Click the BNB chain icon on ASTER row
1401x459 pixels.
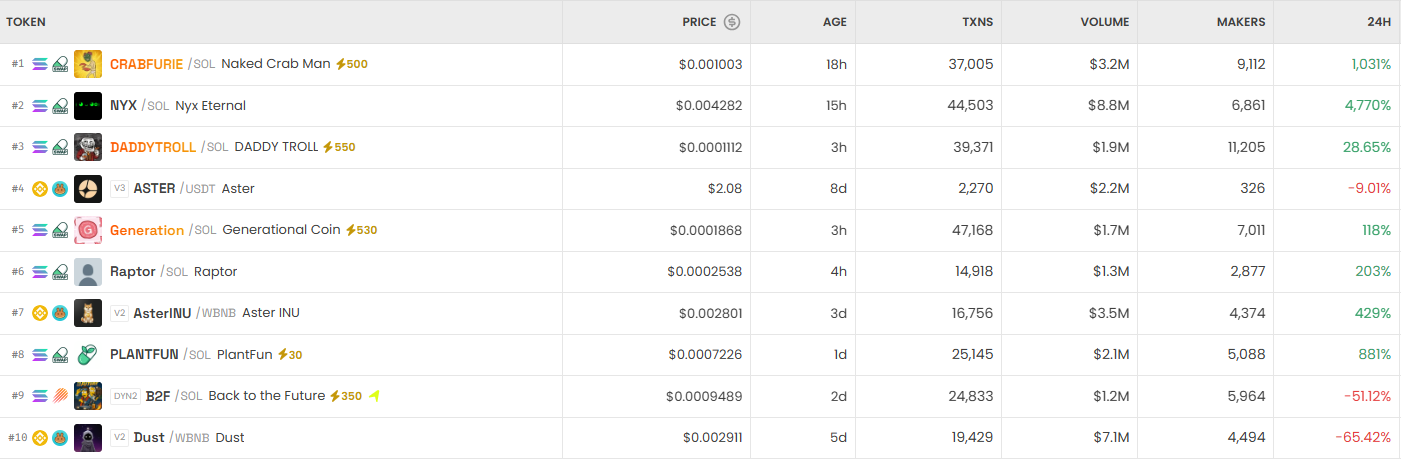pos(40,189)
